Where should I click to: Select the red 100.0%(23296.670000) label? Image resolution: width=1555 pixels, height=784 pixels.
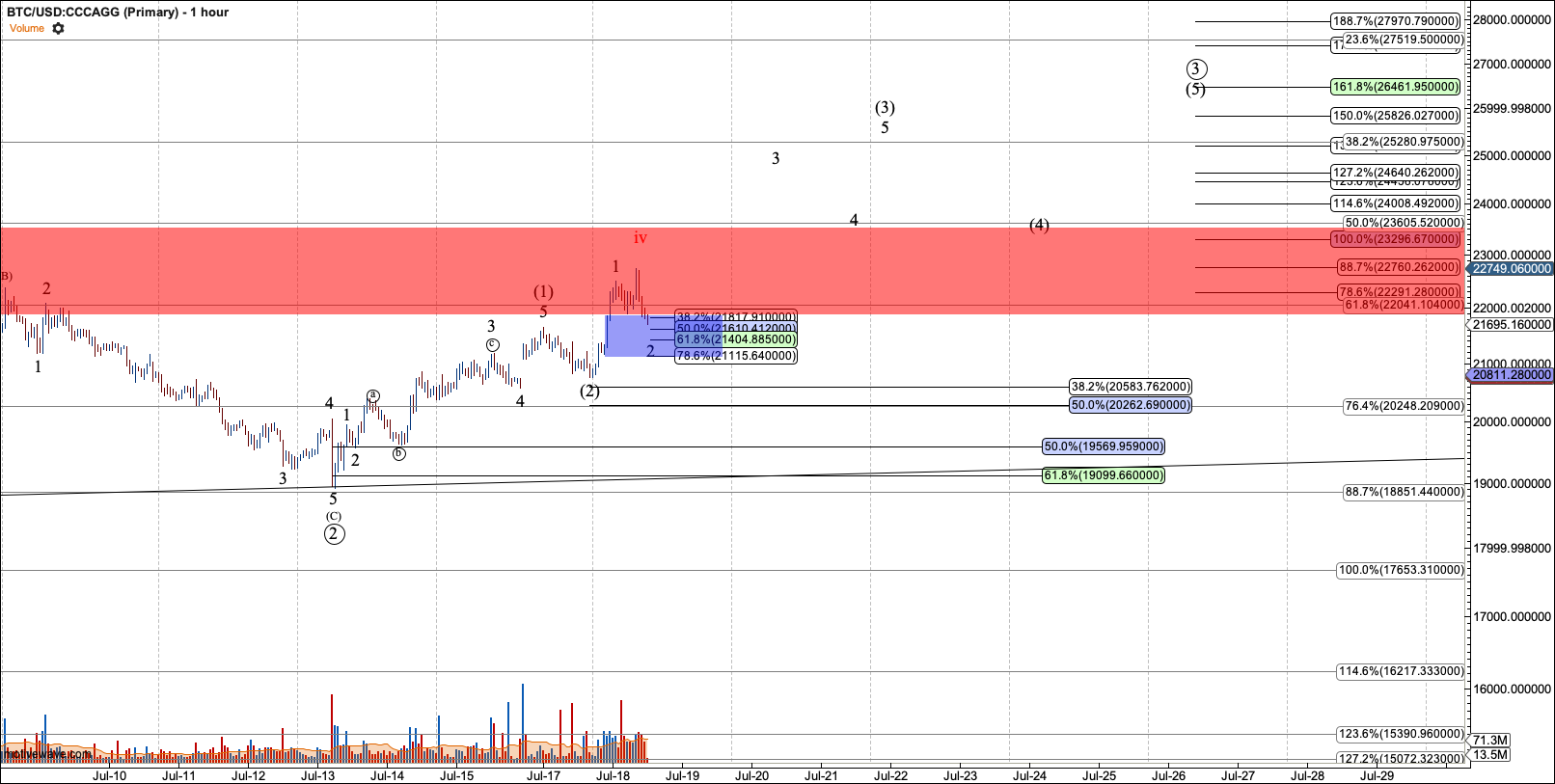point(1396,239)
